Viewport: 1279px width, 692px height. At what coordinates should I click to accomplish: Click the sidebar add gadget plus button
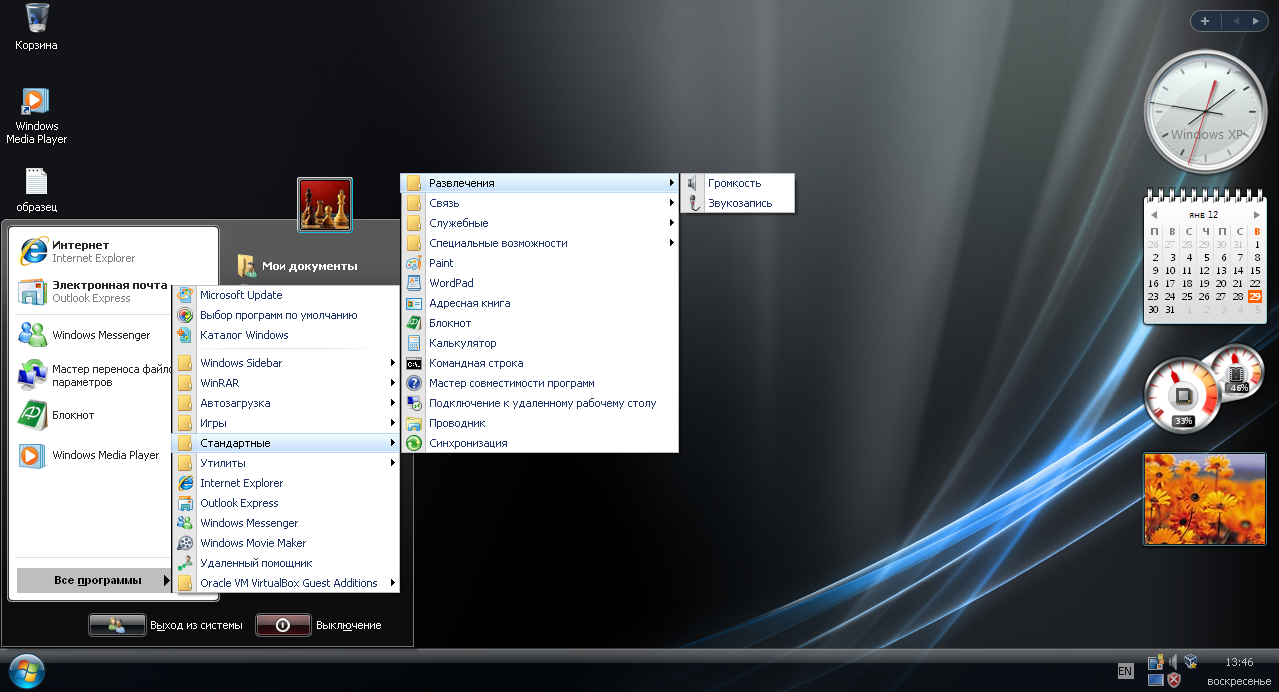(x=1205, y=21)
